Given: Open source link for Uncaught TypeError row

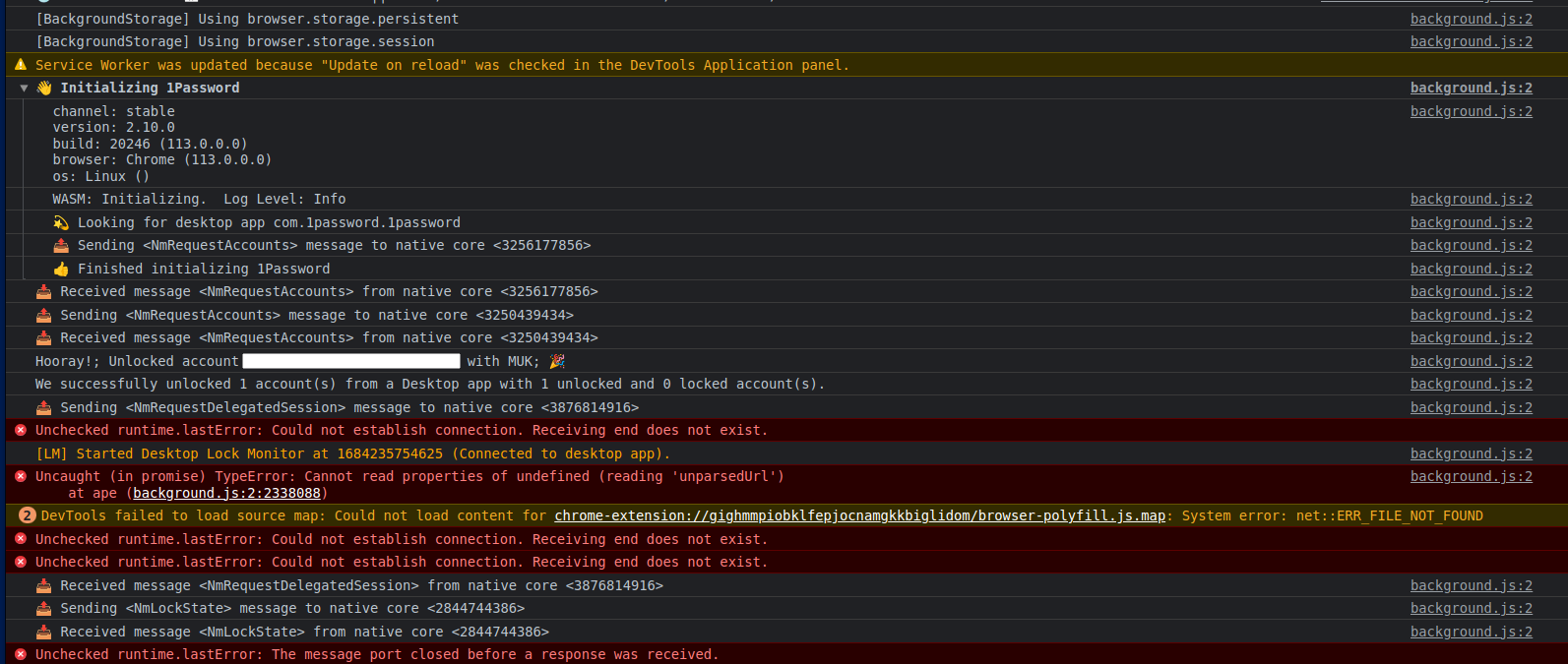Looking at the screenshot, I should 1471,476.
